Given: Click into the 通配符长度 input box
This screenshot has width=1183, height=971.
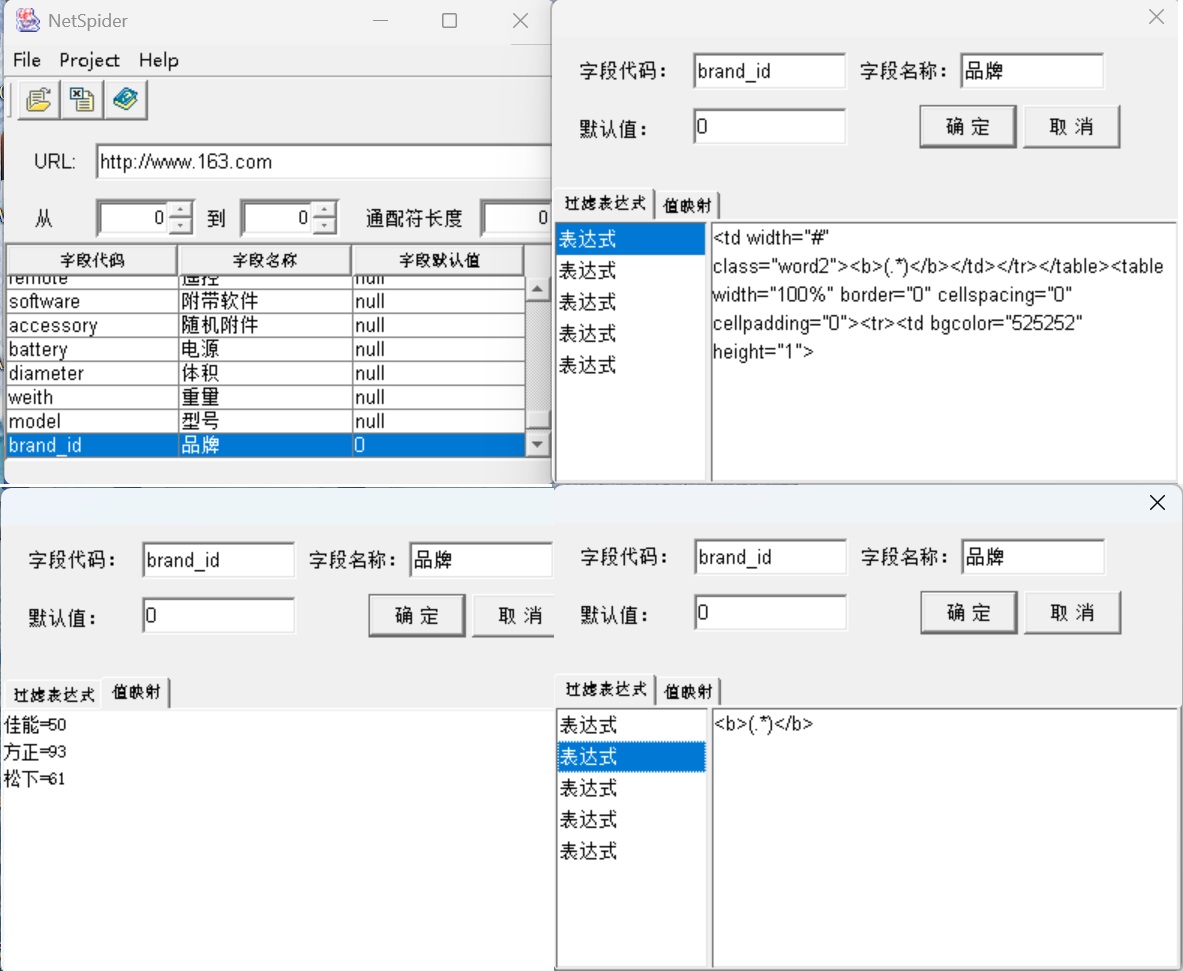Looking at the screenshot, I should [x=517, y=218].
